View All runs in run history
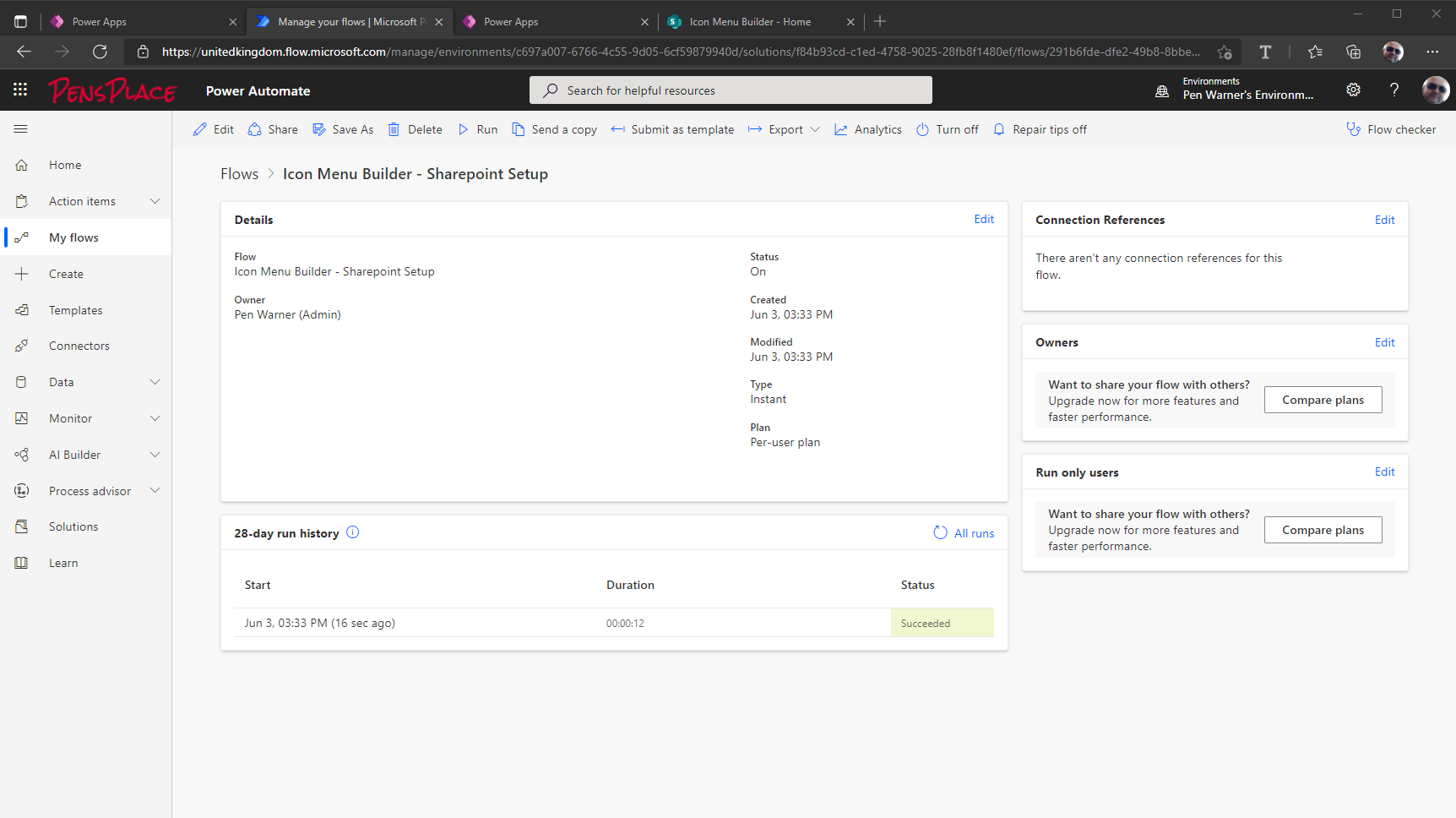 pos(964,533)
